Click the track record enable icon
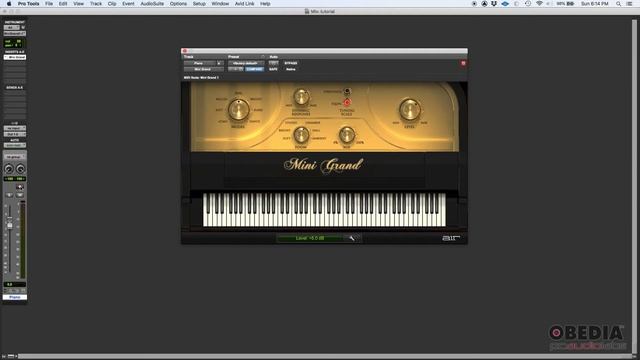 (x=20, y=187)
